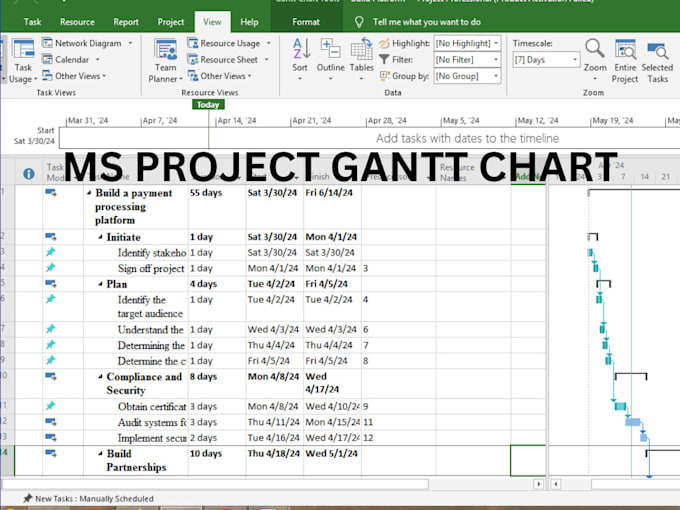Click the Obtain certificat Gantt bar
The width and height of the screenshot is (680, 510).
(620, 406)
